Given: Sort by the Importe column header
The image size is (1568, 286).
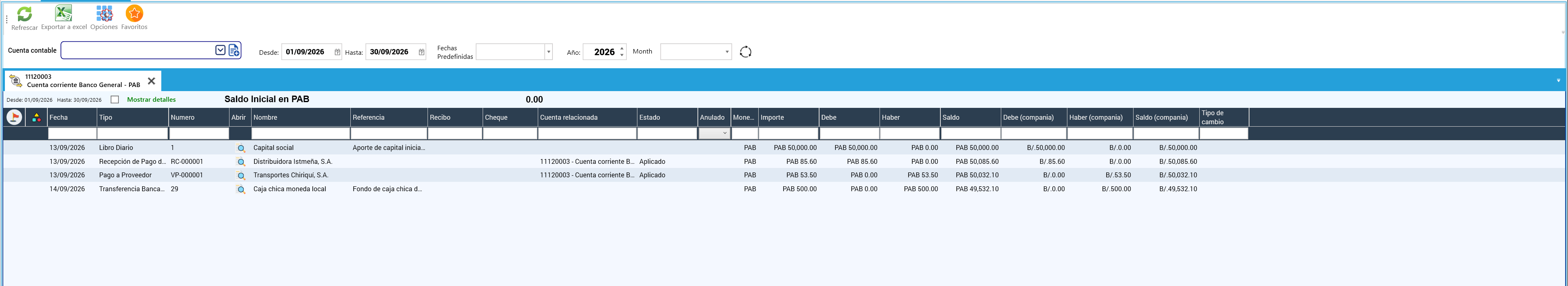Looking at the screenshot, I should coord(788,117).
